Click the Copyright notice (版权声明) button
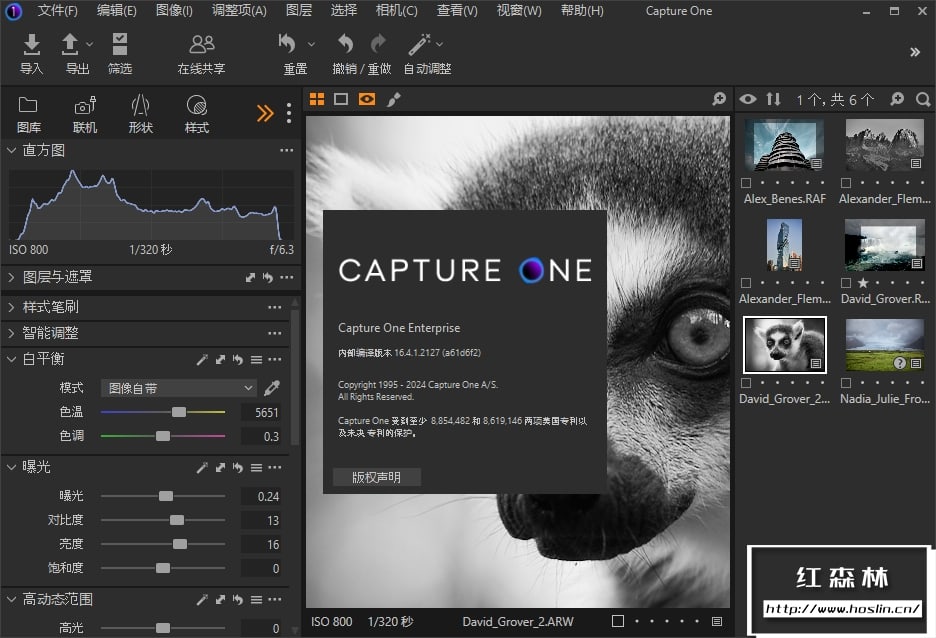 (x=376, y=477)
